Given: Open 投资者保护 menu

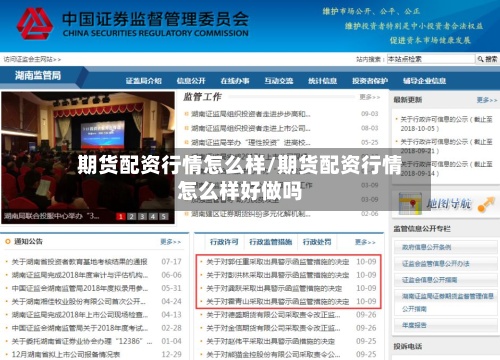Looking at the screenshot, I should 370,81.
